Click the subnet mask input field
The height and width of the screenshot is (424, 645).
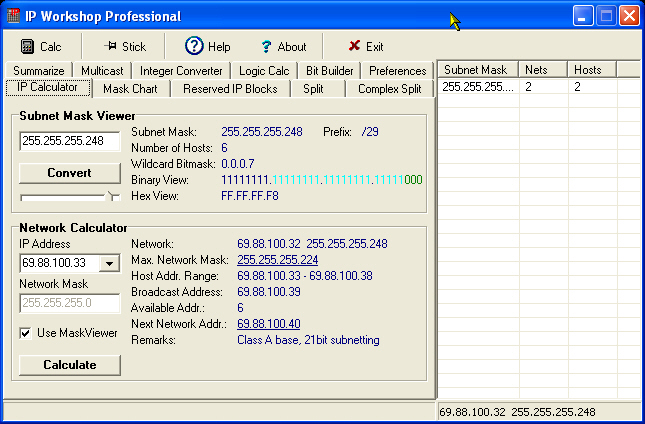point(69,141)
